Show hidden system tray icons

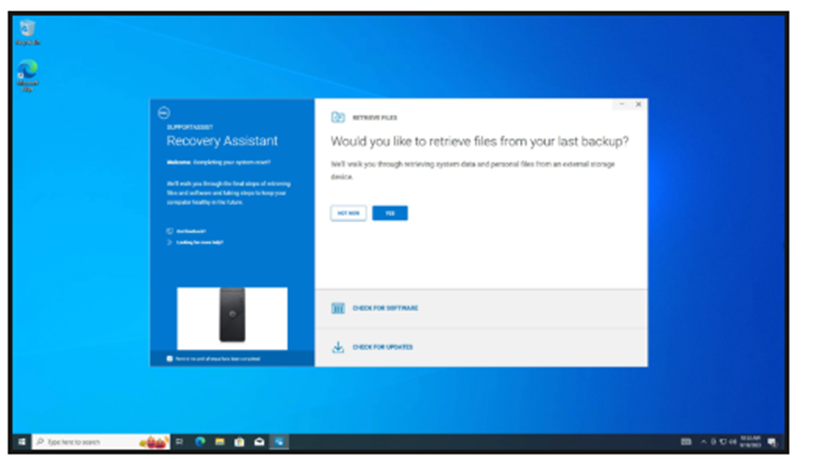coord(704,442)
